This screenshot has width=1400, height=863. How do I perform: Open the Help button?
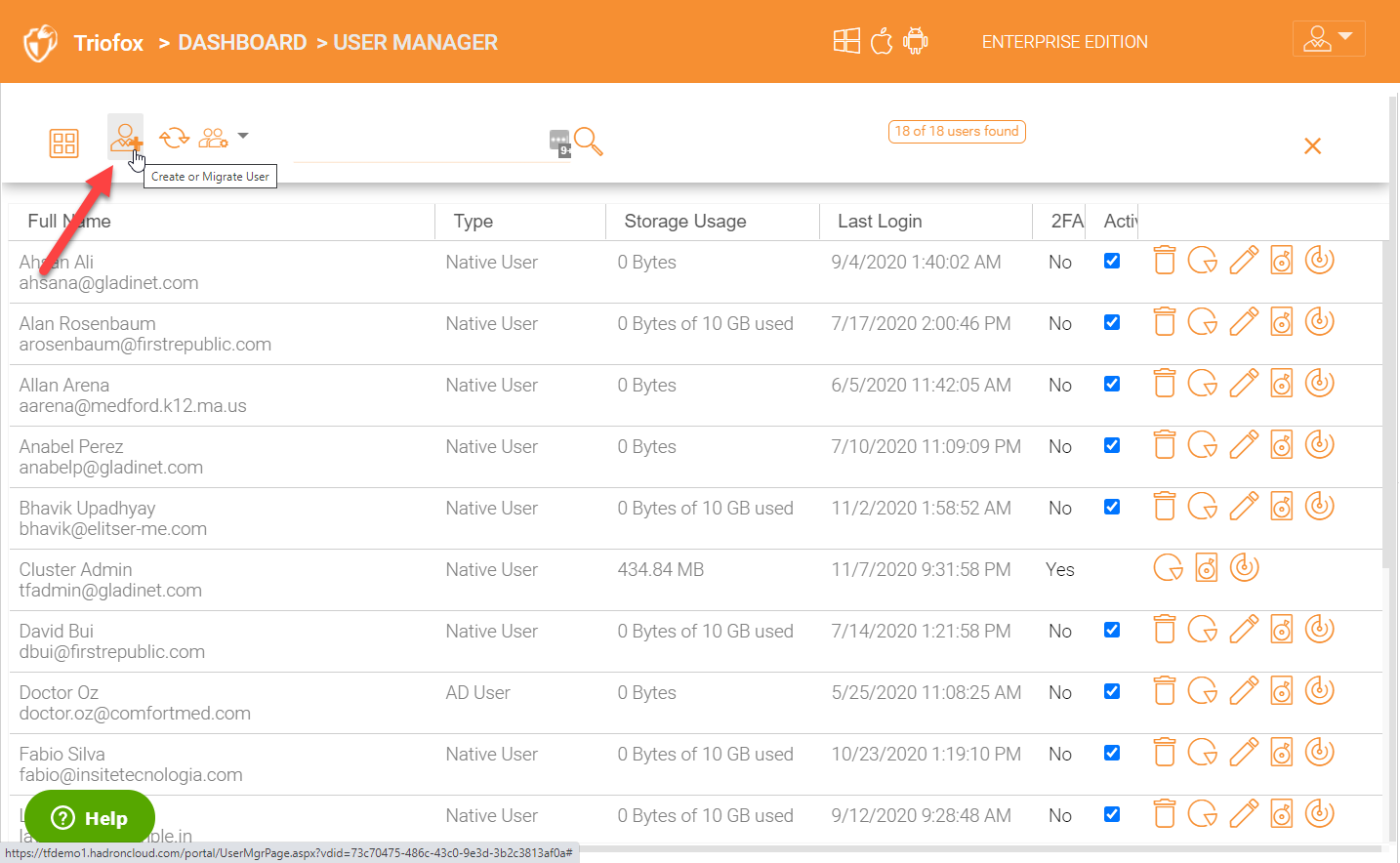[x=90, y=818]
